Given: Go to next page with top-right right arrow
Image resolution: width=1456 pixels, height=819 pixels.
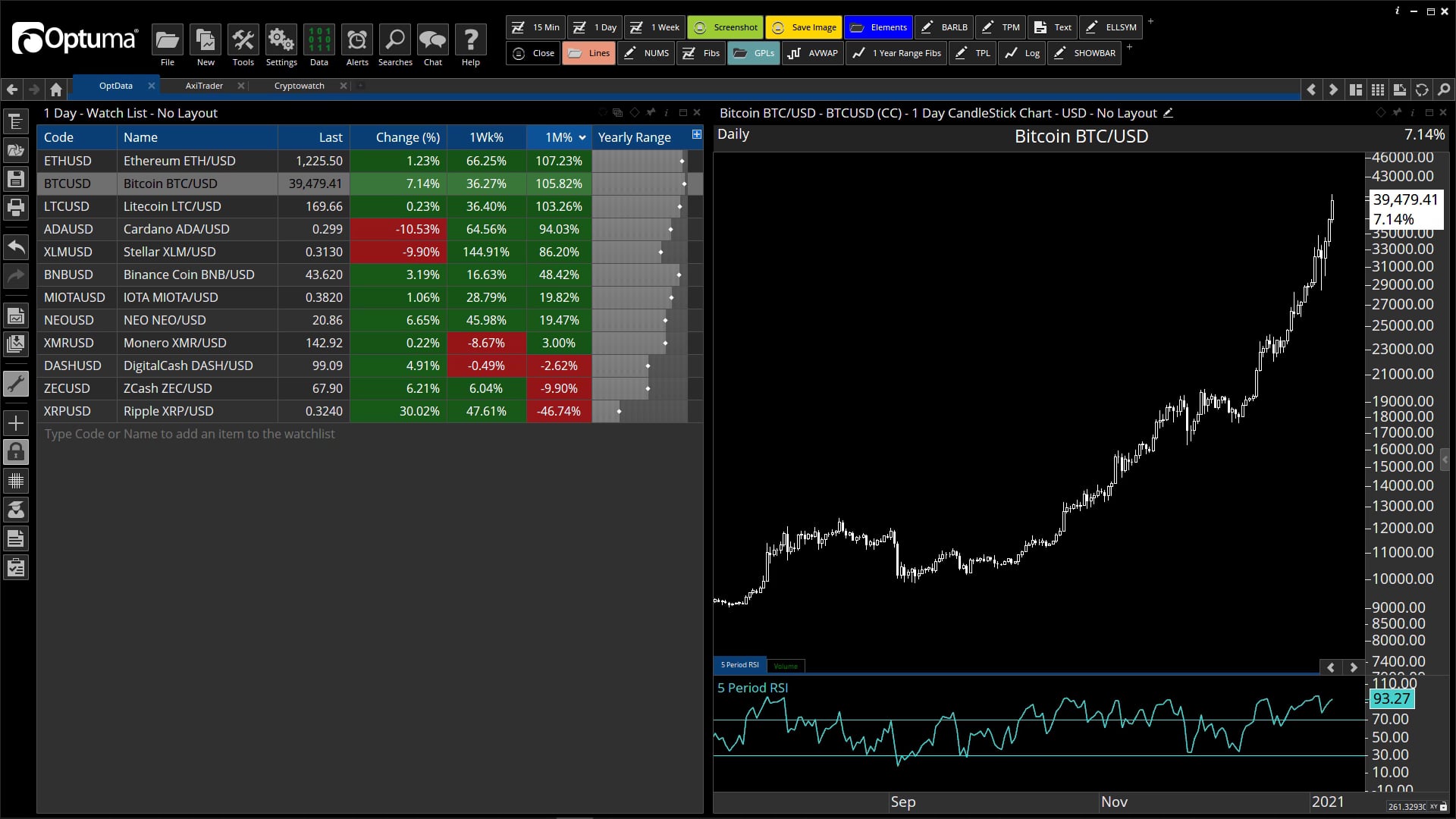Looking at the screenshot, I should pyautogui.click(x=1333, y=89).
